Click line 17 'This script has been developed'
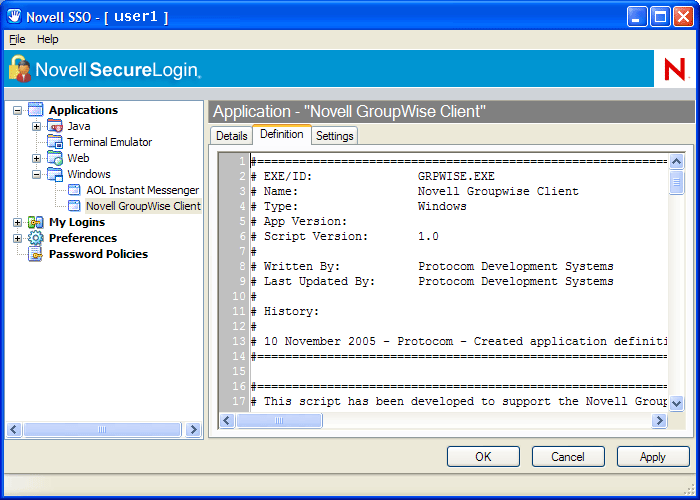700x500 pixels. (x=458, y=401)
